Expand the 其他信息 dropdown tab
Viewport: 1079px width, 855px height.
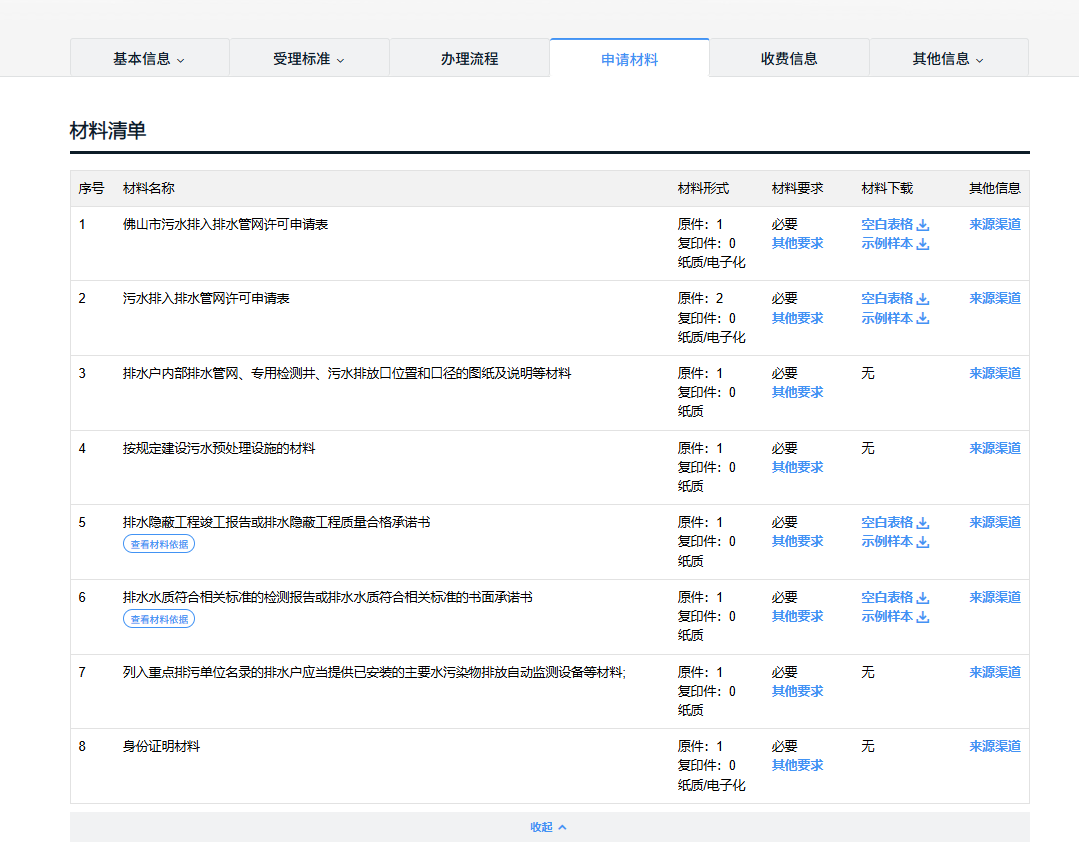948,59
